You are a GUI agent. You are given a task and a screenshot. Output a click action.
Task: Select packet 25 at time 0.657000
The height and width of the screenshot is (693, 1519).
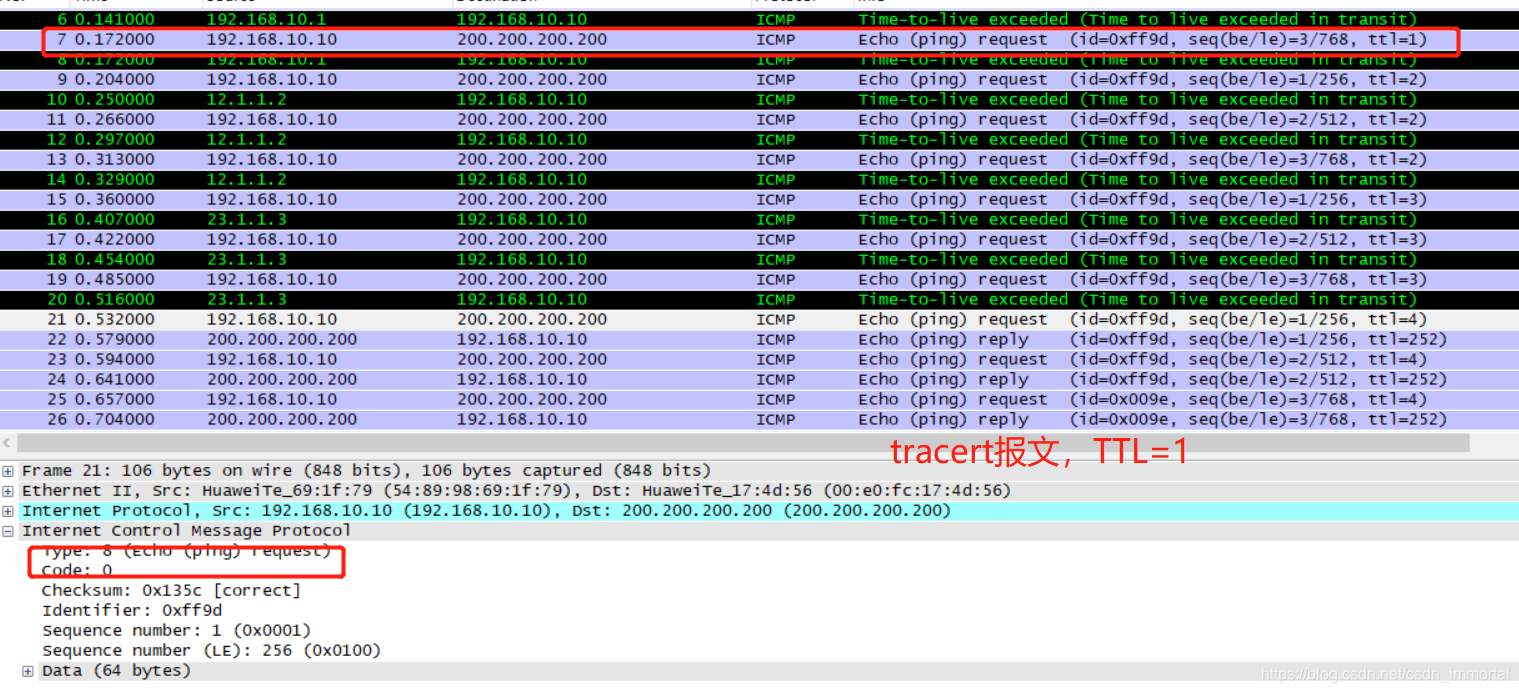(759, 400)
